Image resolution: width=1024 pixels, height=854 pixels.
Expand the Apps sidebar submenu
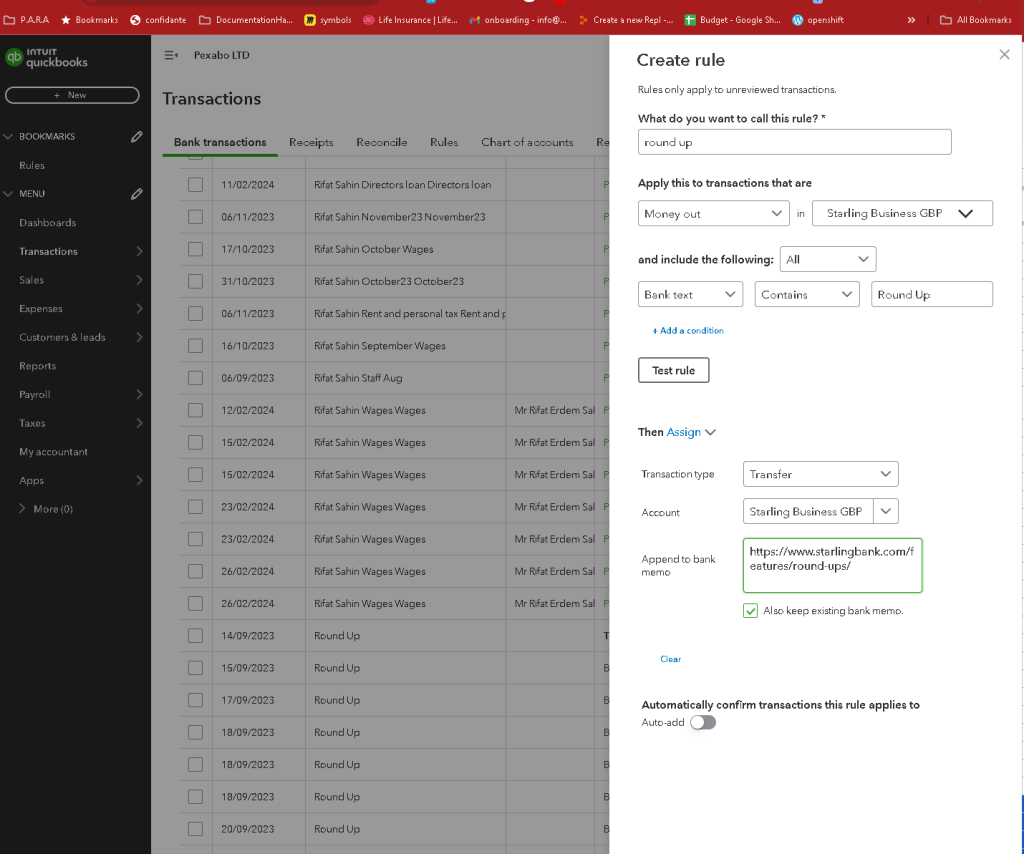pos(139,481)
